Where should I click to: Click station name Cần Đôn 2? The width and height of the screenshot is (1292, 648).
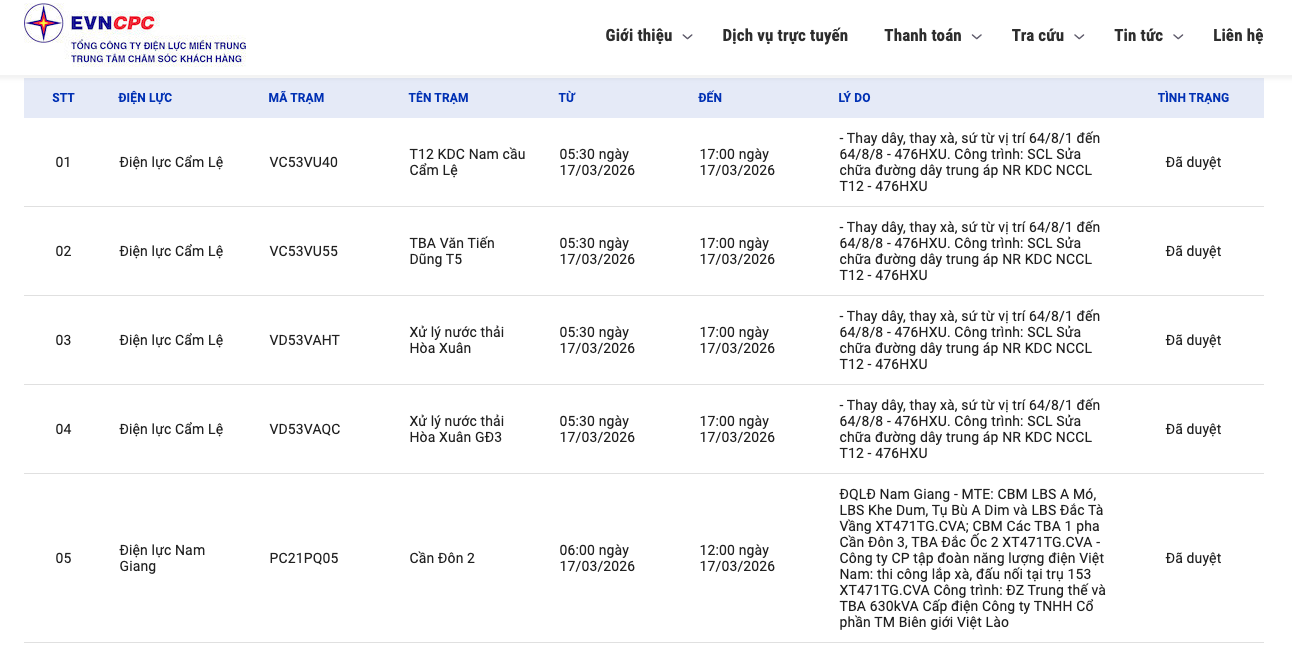pyautogui.click(x=442, y=558)
